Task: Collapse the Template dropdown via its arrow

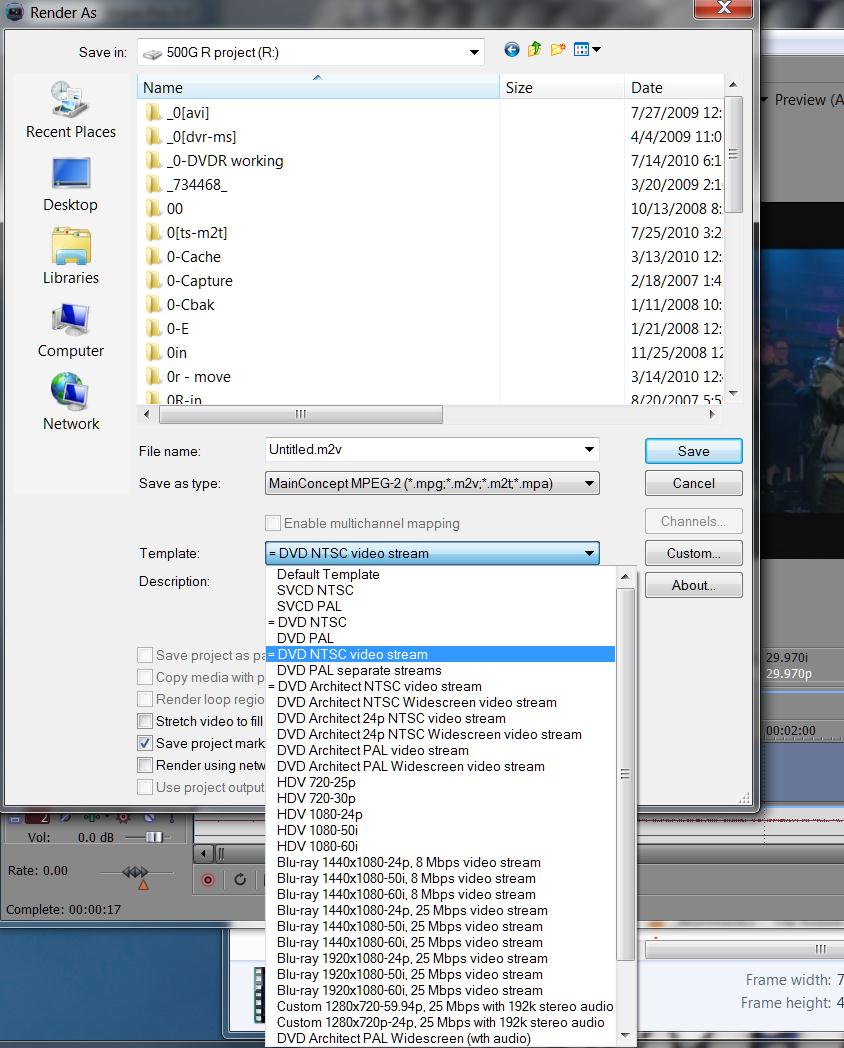Action: pos(589,553)
